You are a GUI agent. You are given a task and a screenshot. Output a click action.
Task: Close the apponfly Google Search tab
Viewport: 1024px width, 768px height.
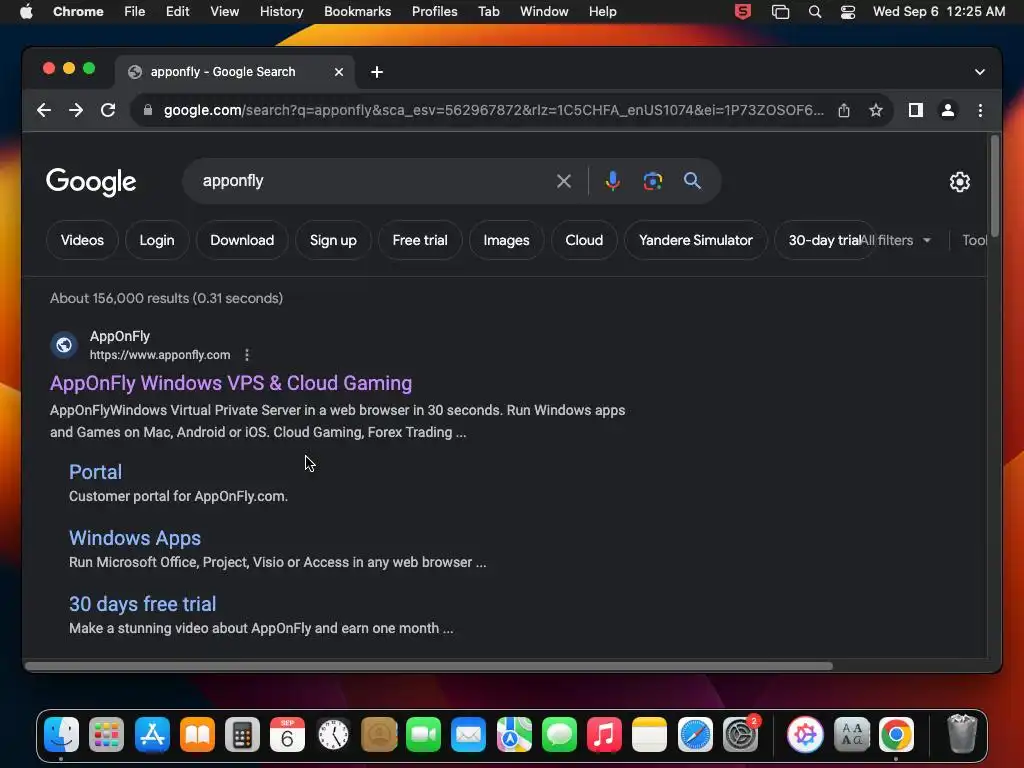click(x=338, y=72)
